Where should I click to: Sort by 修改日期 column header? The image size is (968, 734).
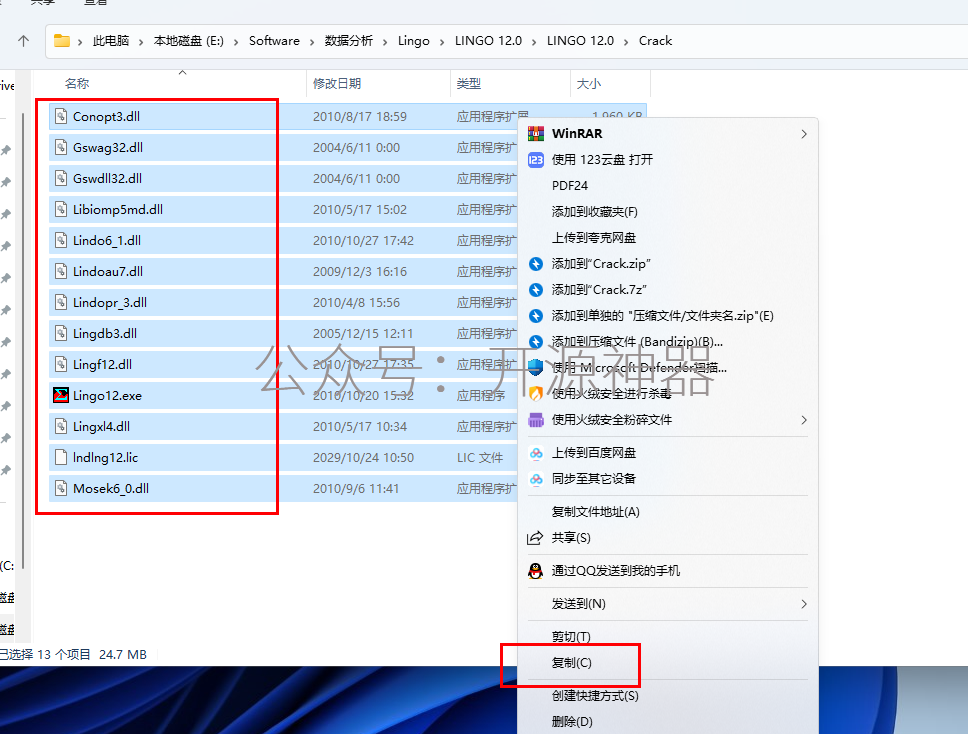pos(336,83)
